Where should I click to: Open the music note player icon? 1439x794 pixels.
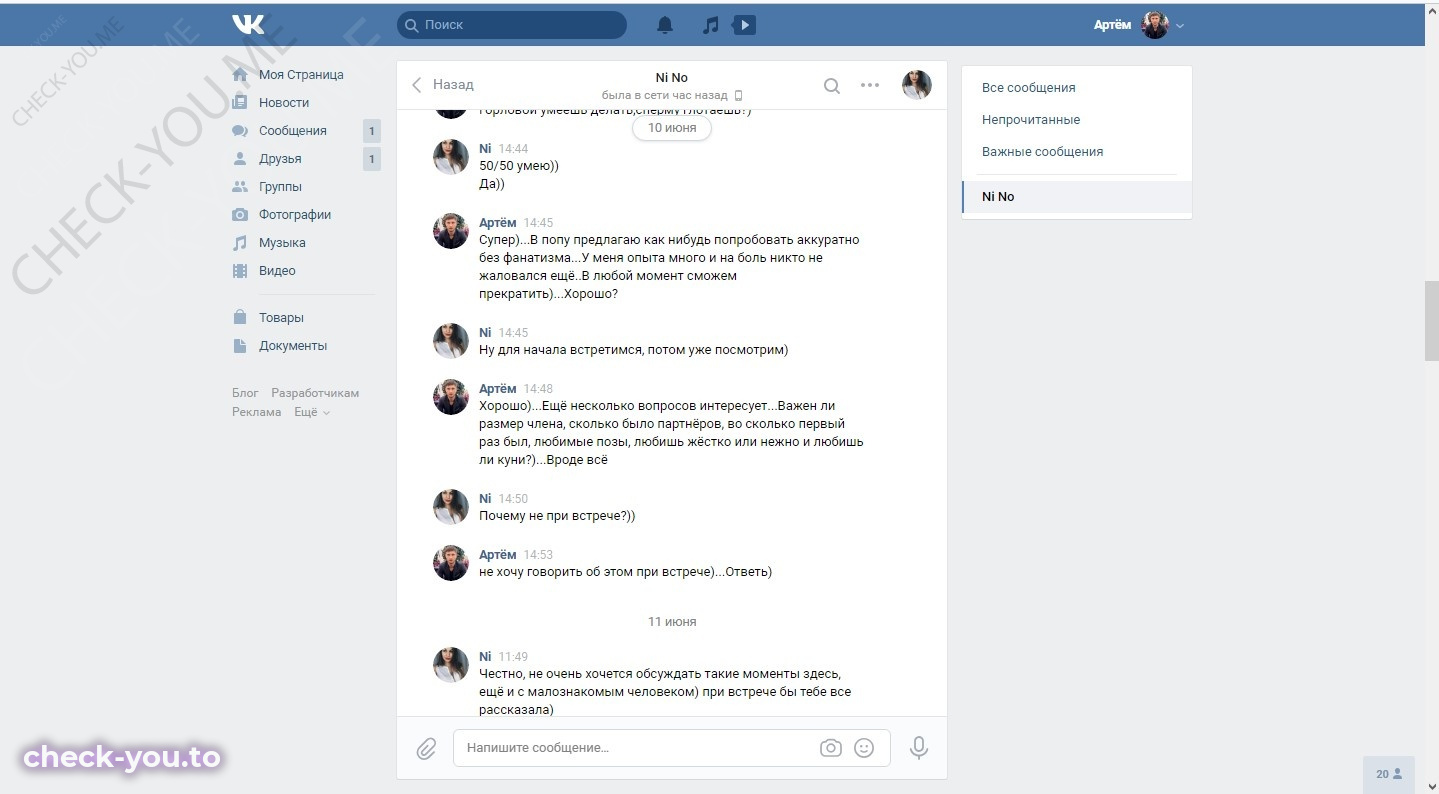[710, 25]
